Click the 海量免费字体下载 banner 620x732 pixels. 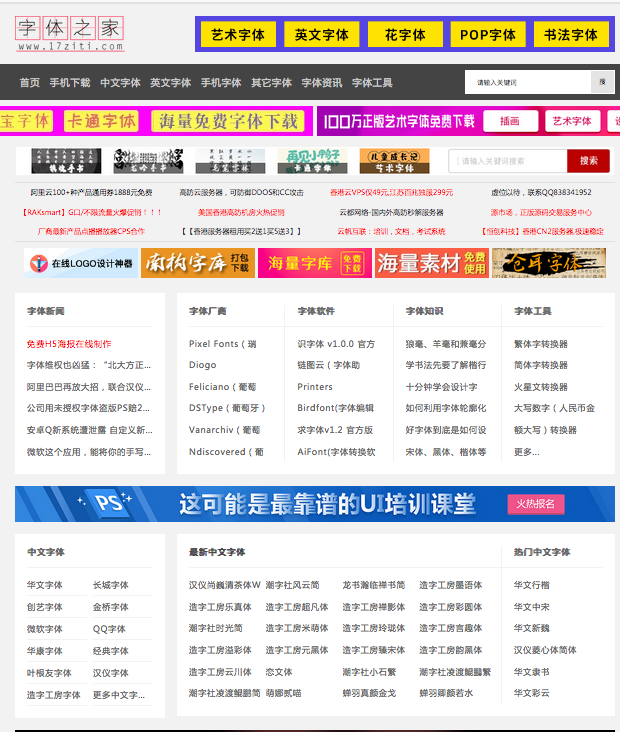tap(228, 121)
